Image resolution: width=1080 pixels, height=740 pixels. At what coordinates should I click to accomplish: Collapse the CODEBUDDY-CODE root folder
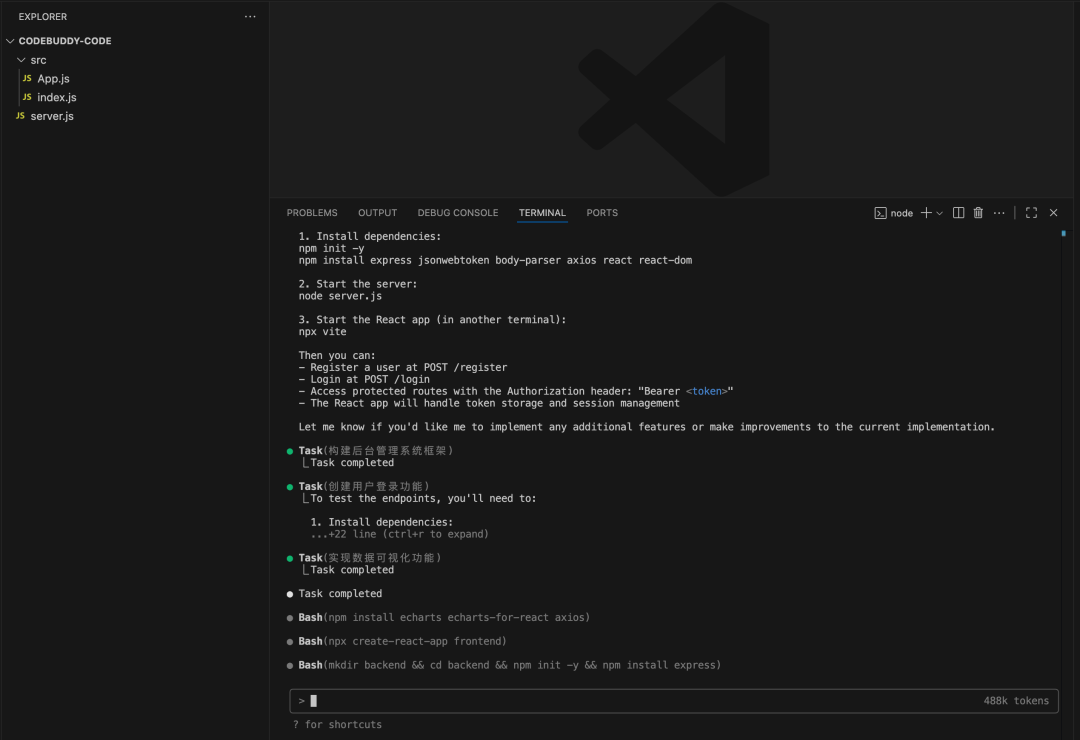pyautogui.click(x=10, y=41)
